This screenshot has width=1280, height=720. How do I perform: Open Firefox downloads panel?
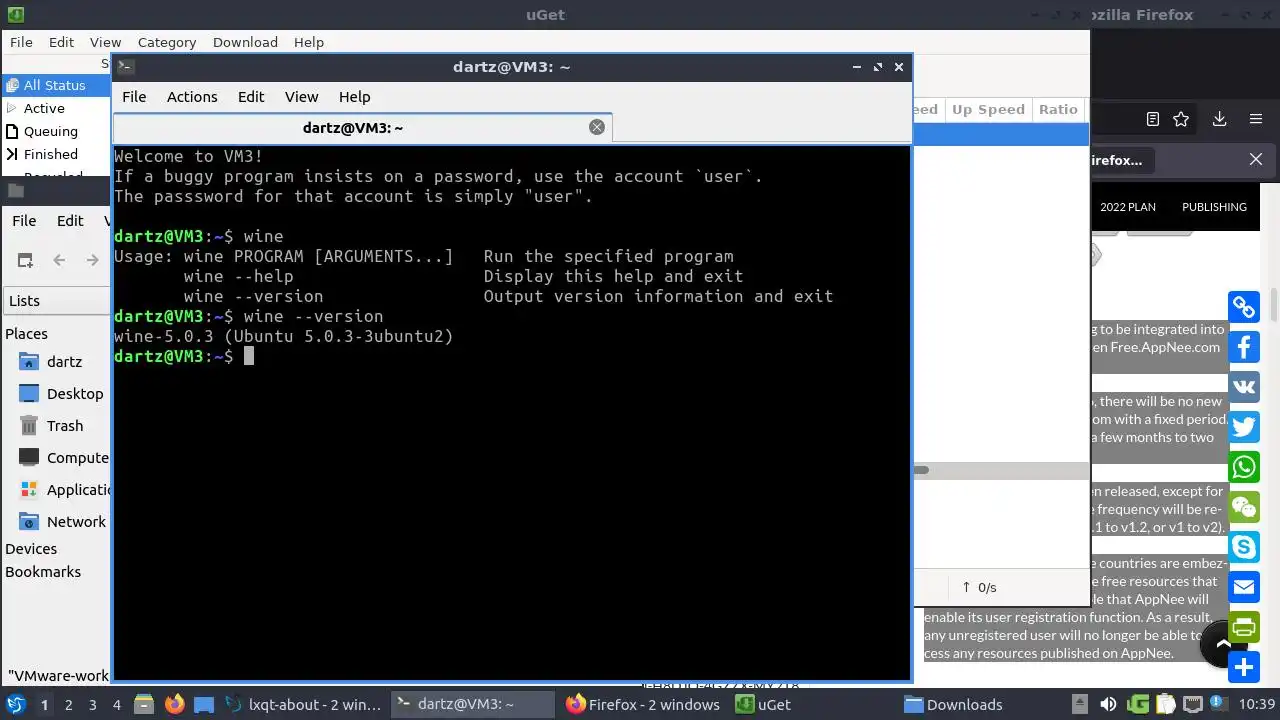pyautogui.click(x=1219, y=119)
